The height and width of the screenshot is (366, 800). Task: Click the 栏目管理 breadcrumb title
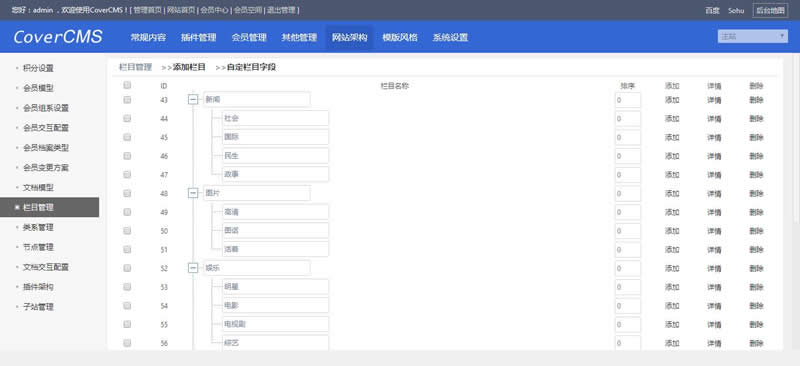[136, 67]
